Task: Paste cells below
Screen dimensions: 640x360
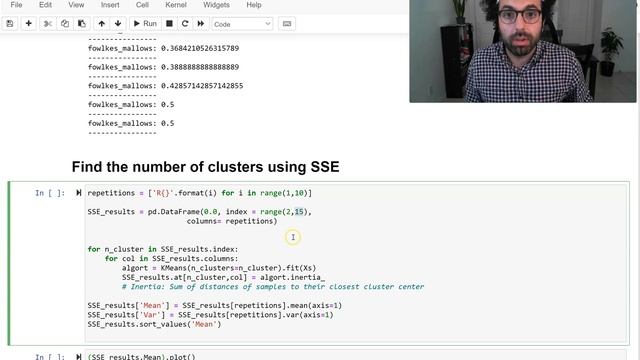Action: click(x=82, y=24)
